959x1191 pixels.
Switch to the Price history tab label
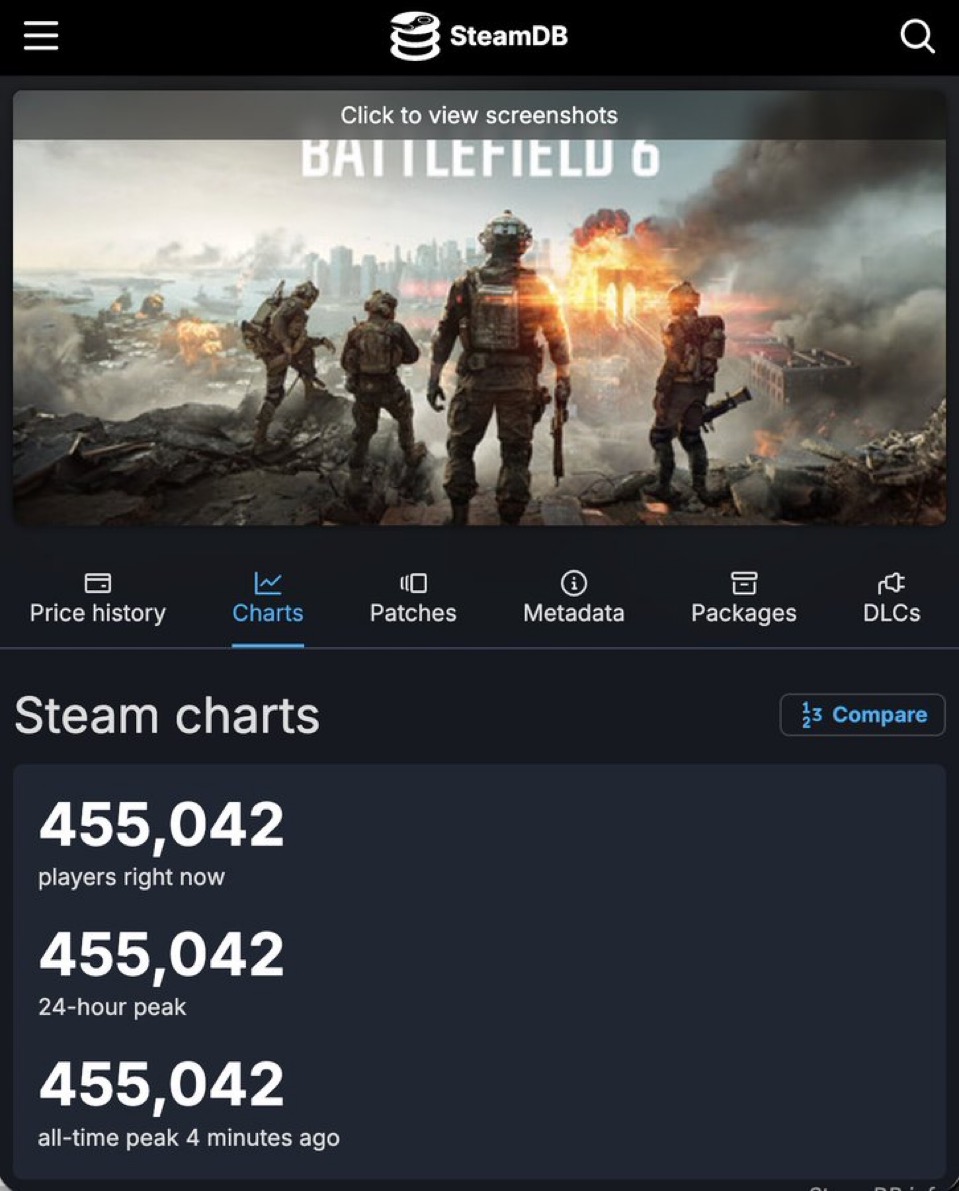(x=97, y=613)
